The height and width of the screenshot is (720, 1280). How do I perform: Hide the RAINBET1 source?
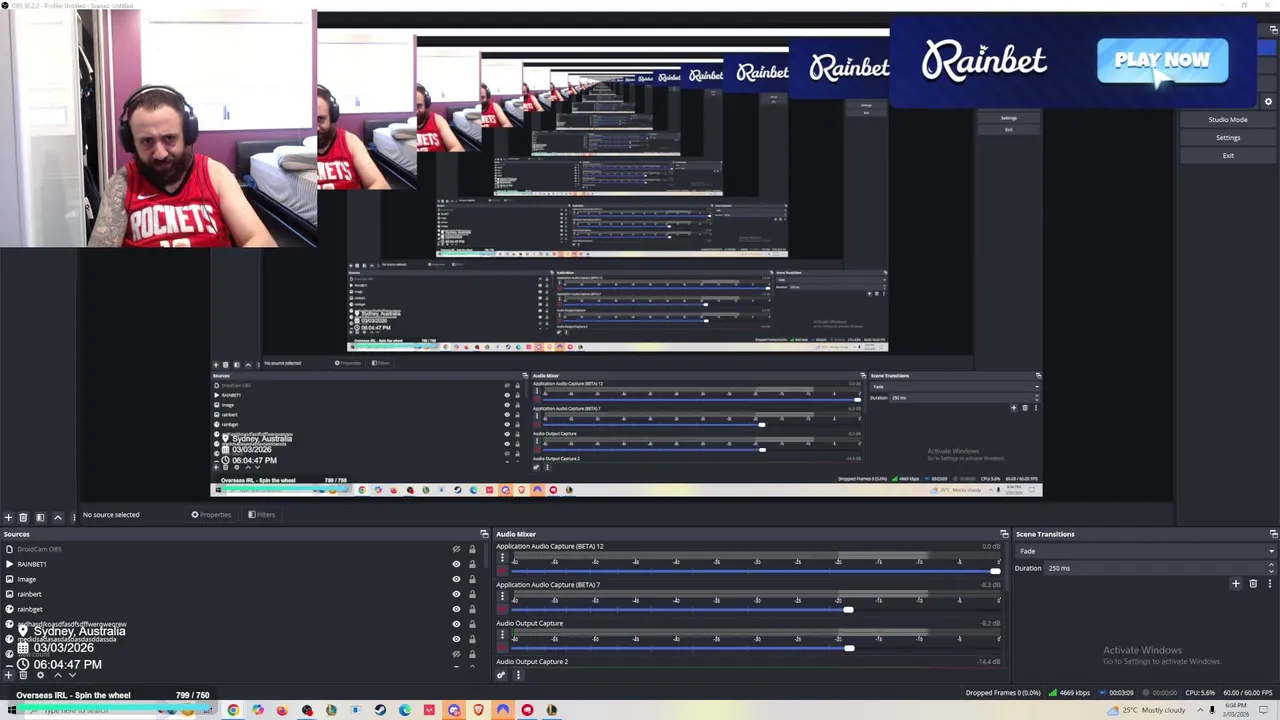(x=456, y=564)
